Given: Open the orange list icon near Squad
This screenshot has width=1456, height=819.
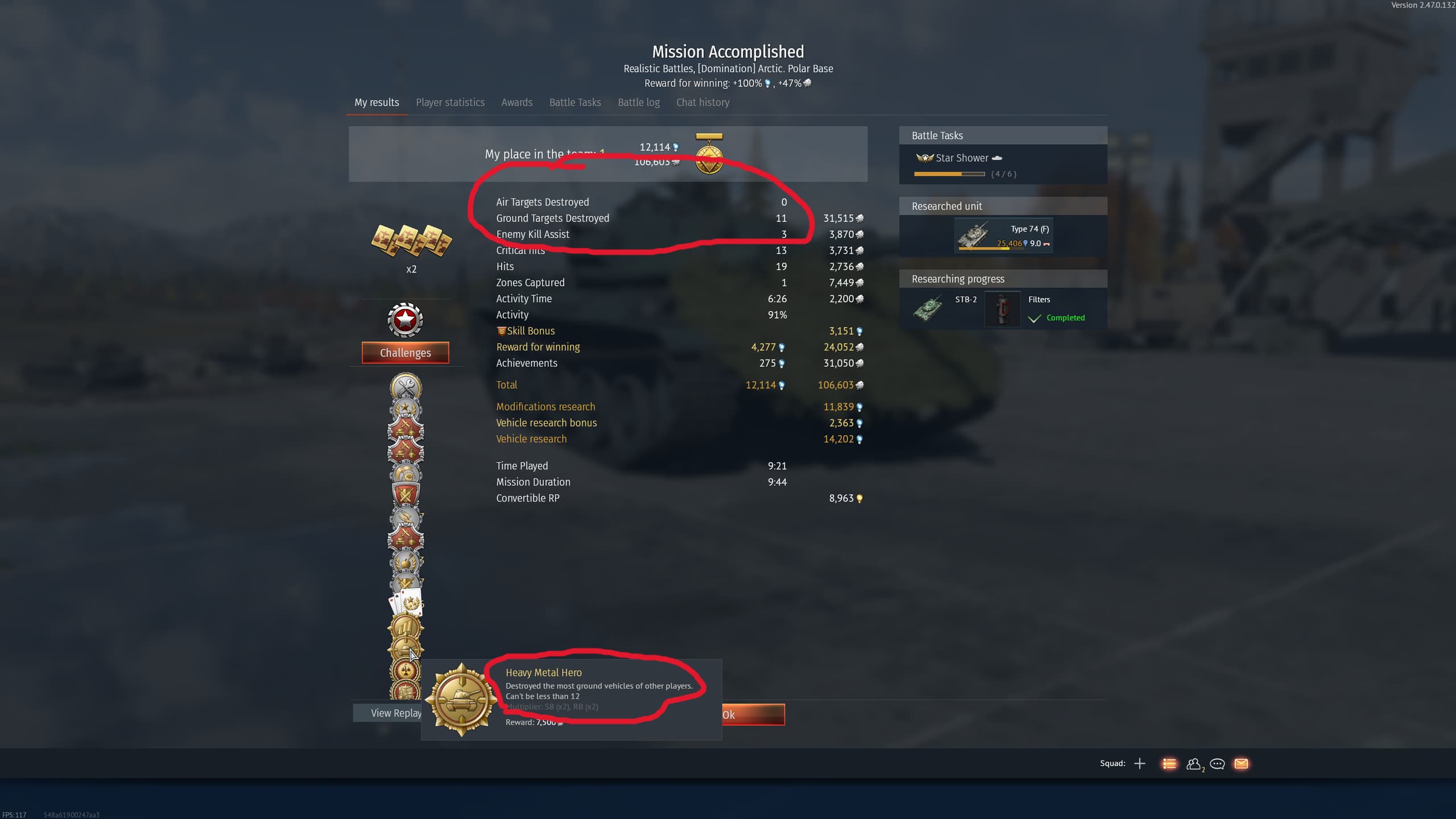Looking at the screenshot, I should (x=1169, y=764).
